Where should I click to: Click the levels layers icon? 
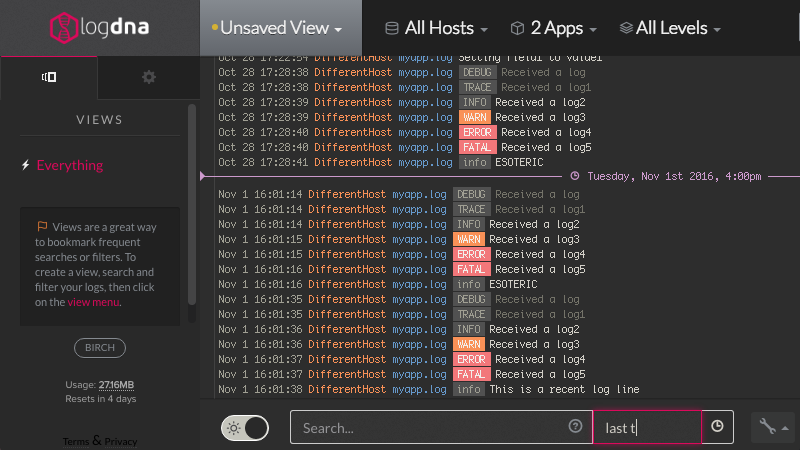626,28
